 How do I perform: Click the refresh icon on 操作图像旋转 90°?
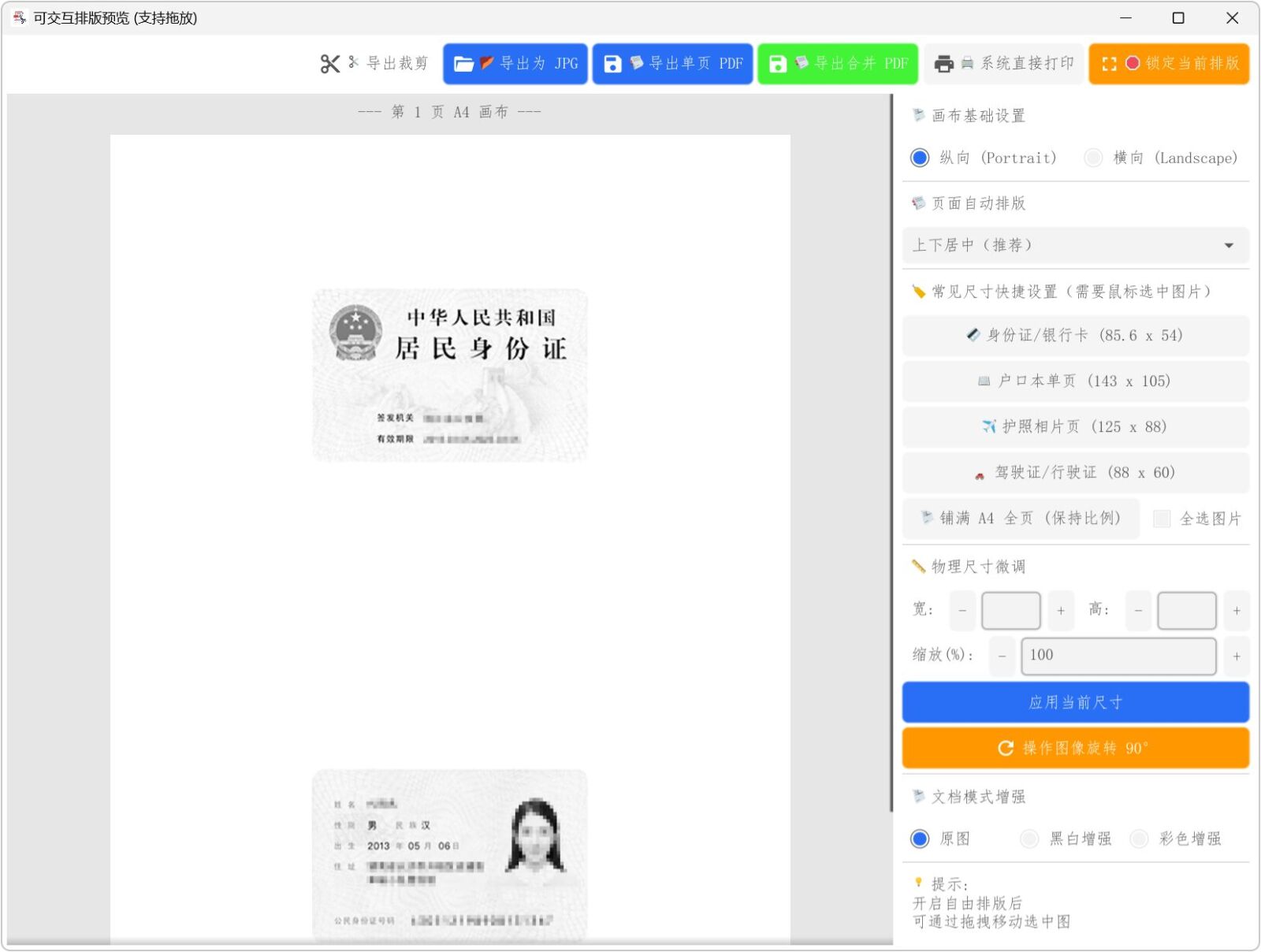click(x=1006, y=748)
